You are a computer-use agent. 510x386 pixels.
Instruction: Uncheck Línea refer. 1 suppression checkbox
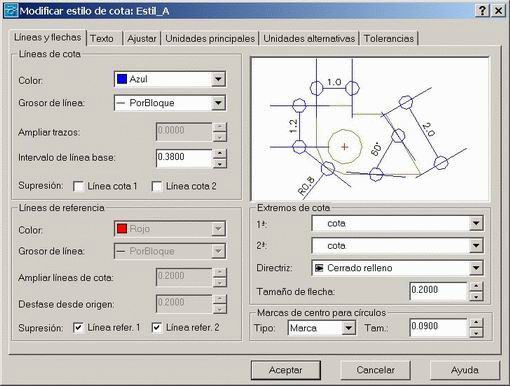point(78,328)
